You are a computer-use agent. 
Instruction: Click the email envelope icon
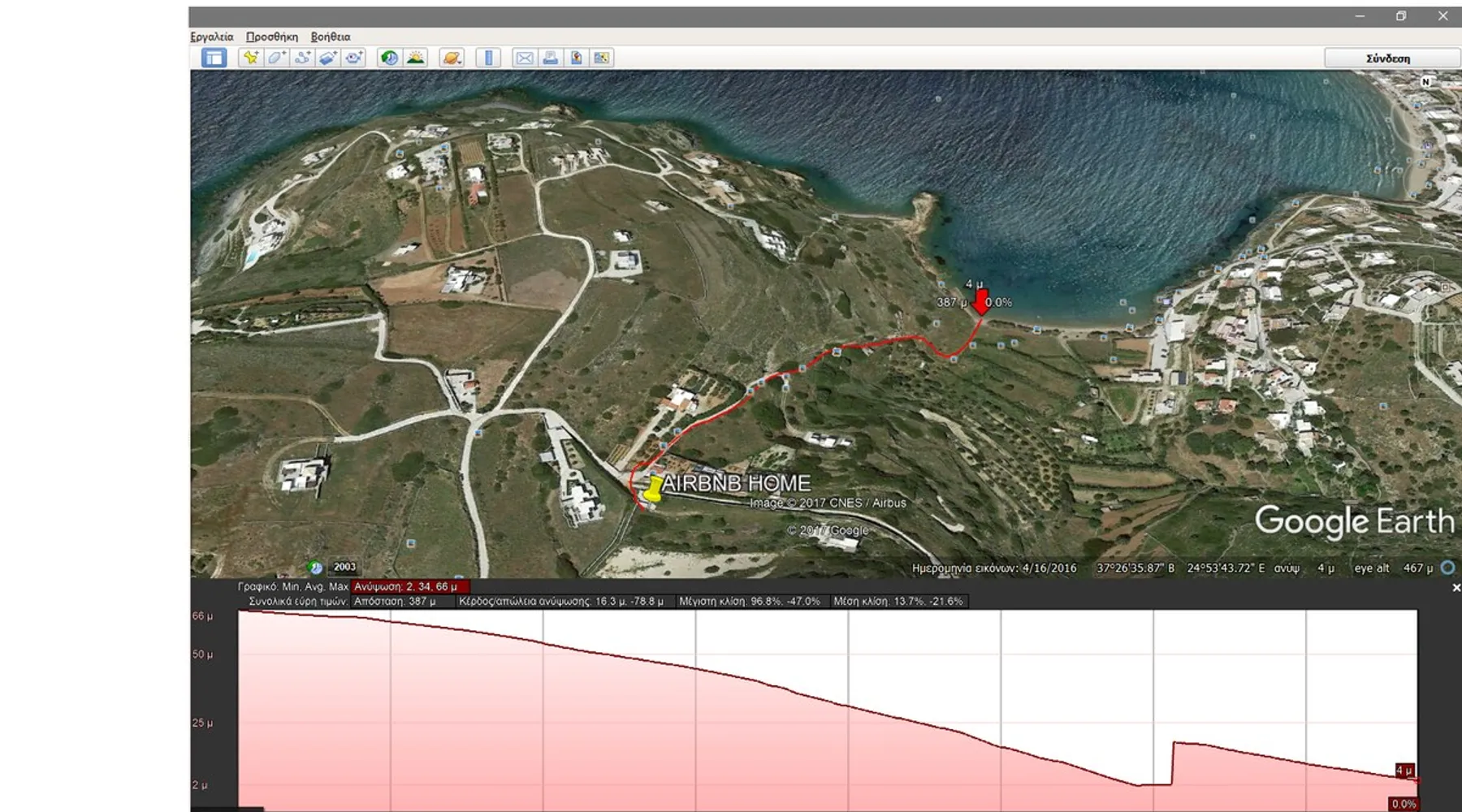click(525, 58)
